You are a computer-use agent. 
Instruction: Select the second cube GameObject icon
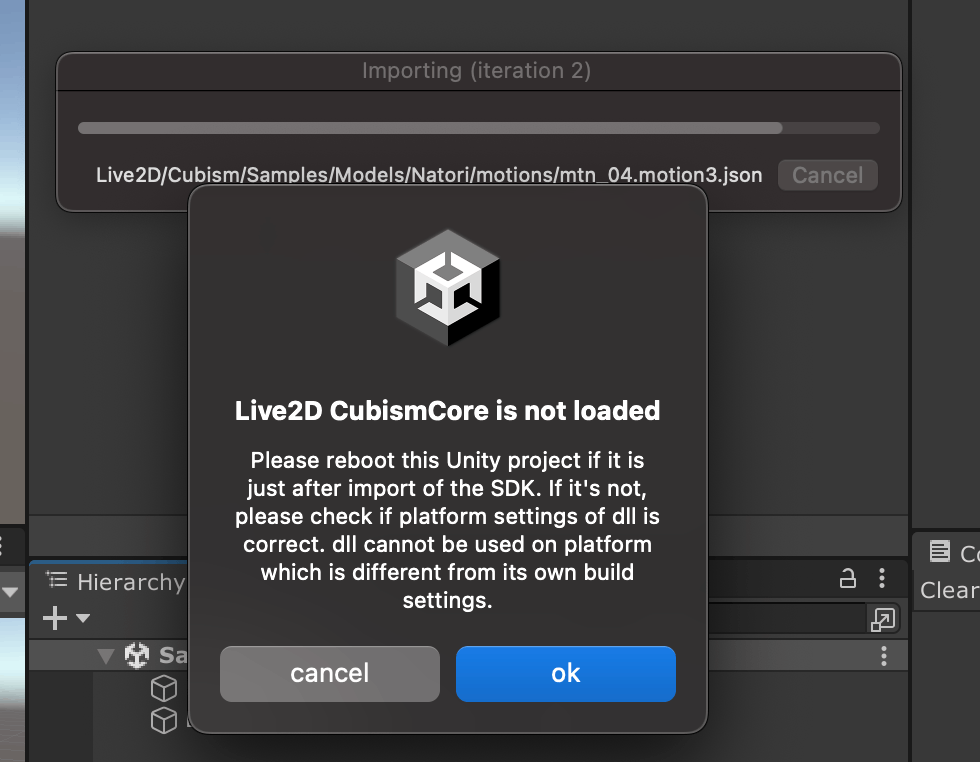pyautogui.click(x=164, y=720)
